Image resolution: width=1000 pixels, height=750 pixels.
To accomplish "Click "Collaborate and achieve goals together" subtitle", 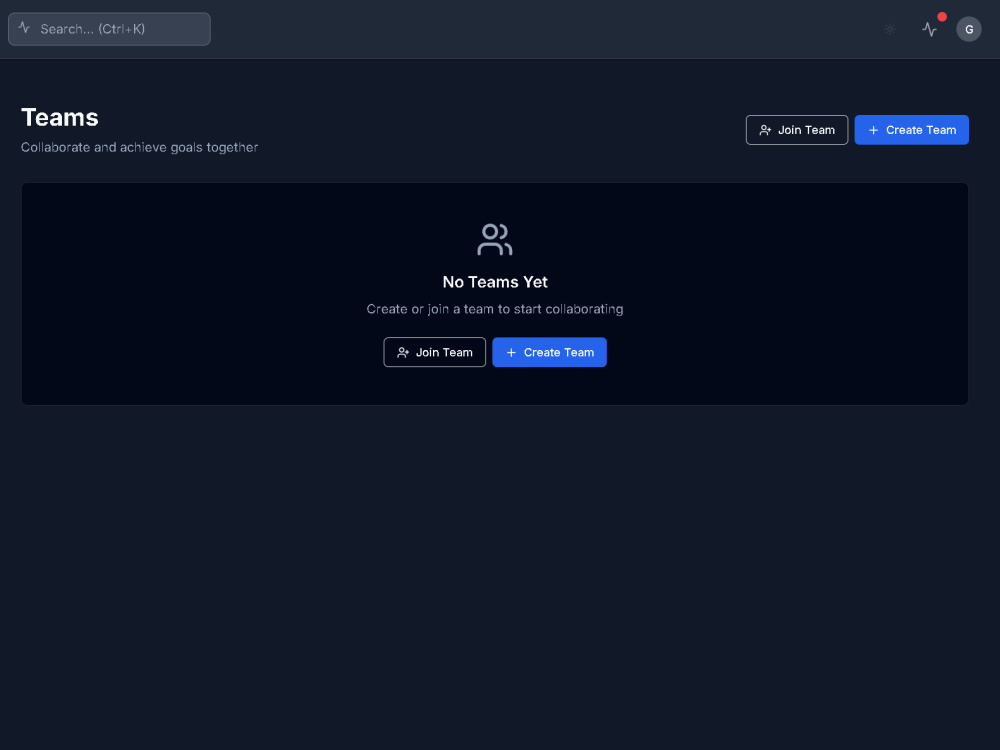I will click(x=140, y=147).
